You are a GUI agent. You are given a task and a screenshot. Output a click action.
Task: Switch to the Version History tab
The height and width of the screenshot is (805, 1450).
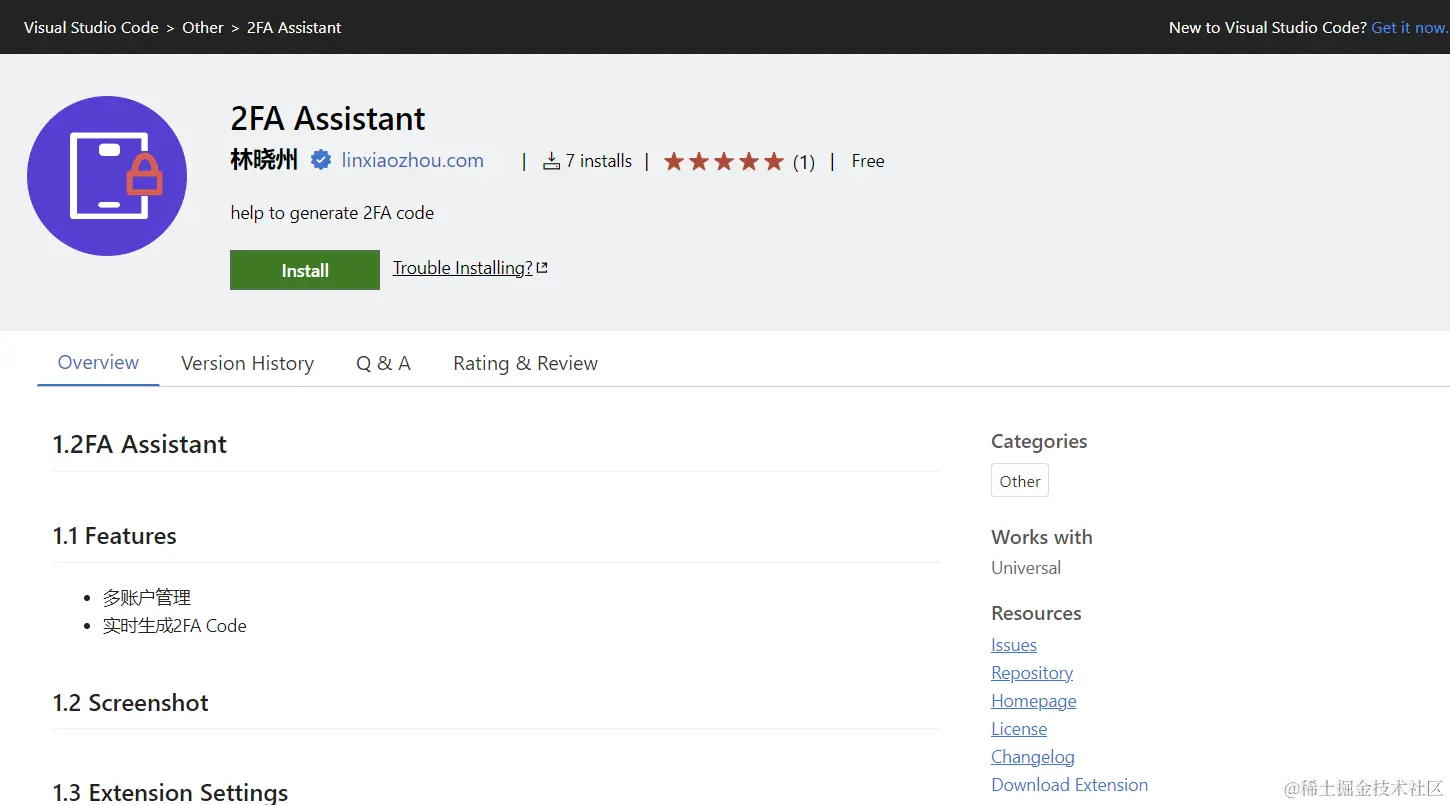click(x=247, y=363)
